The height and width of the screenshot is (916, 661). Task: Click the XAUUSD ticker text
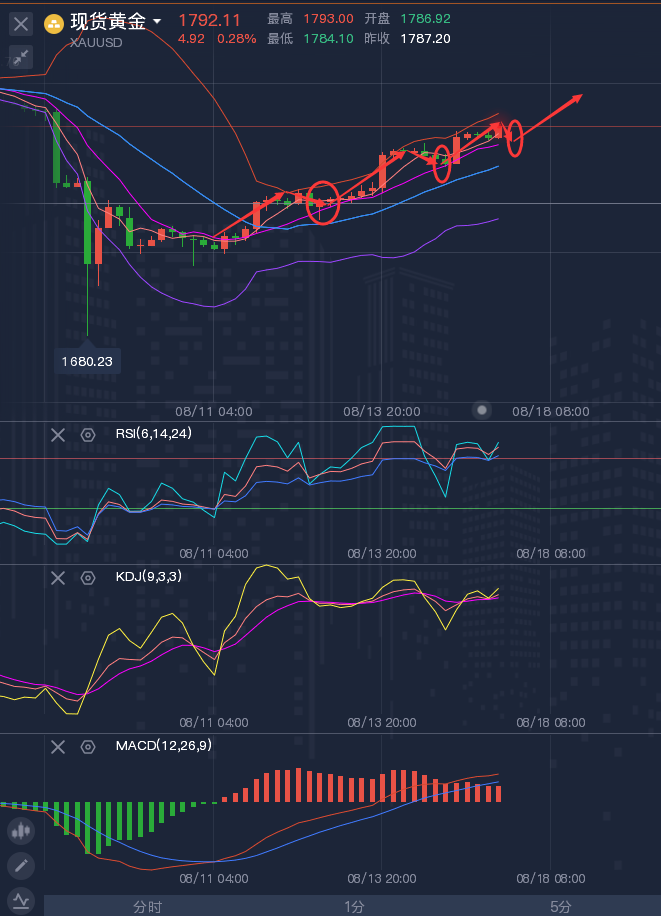point(98,42)
